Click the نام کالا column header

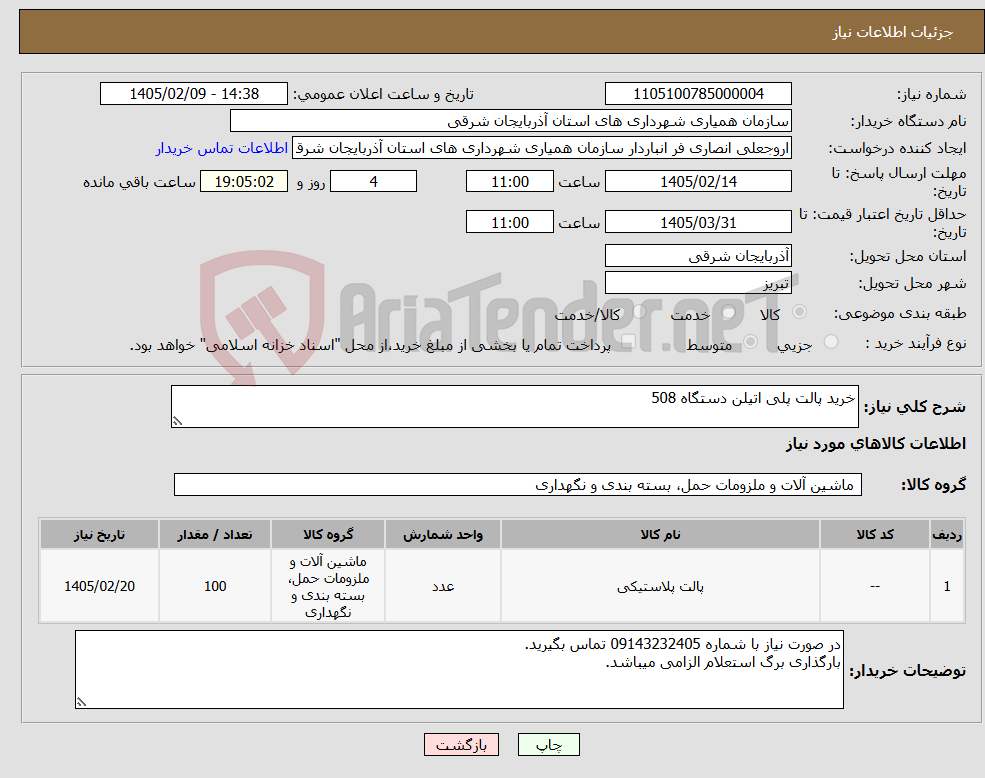[660, 534]
